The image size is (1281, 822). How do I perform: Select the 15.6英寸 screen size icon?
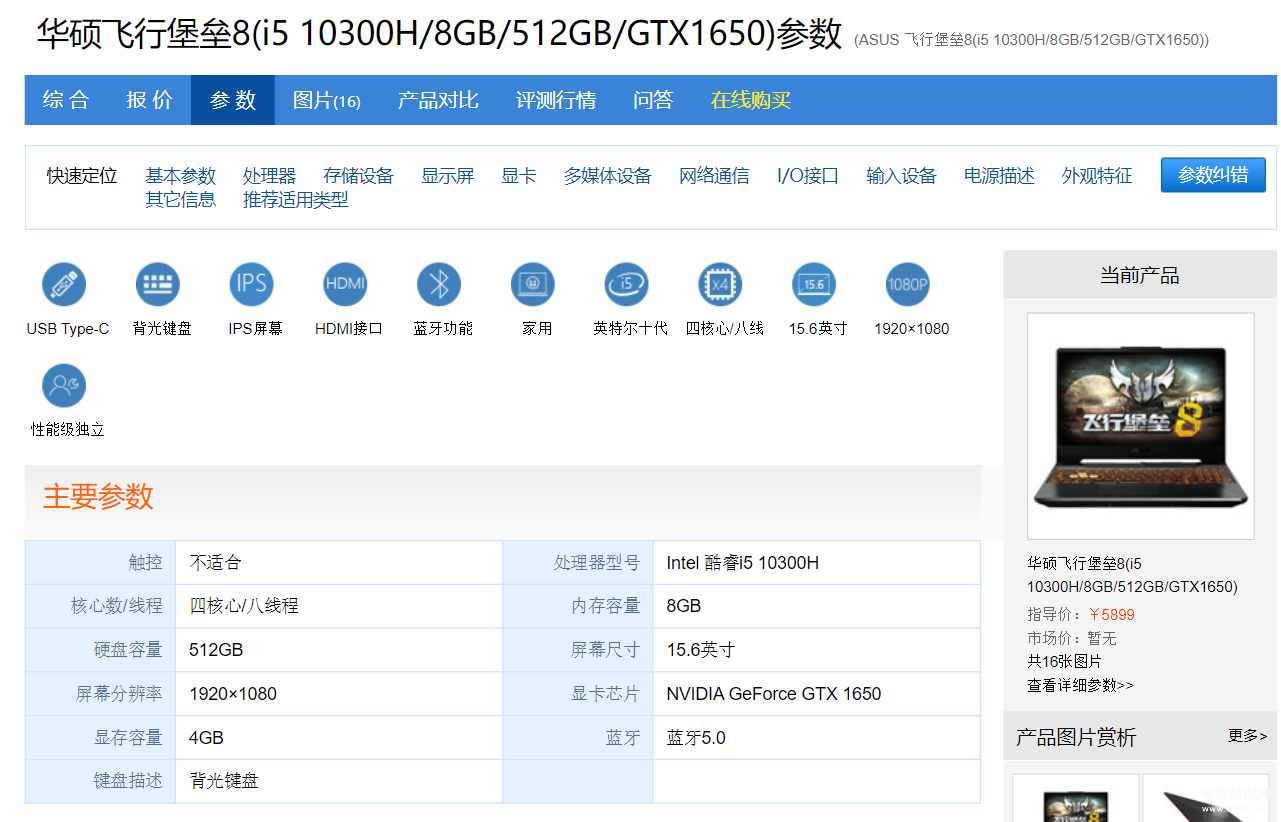[814, 285]
